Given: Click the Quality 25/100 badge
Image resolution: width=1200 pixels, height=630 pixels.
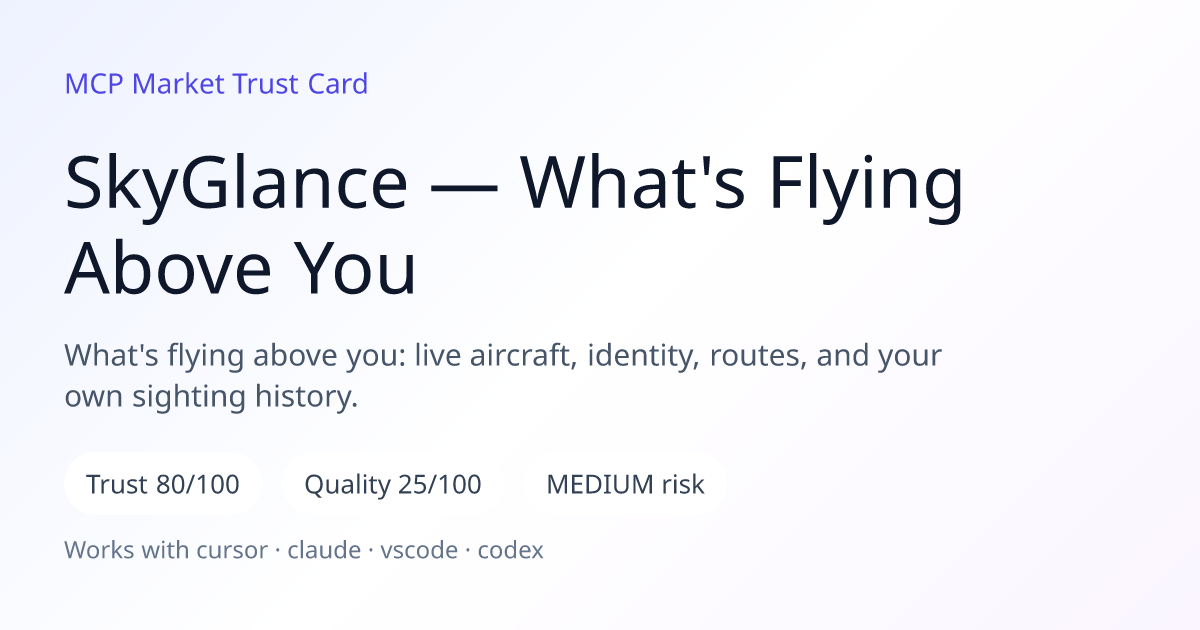Looking at the screenshot, I should coord(393,485).
